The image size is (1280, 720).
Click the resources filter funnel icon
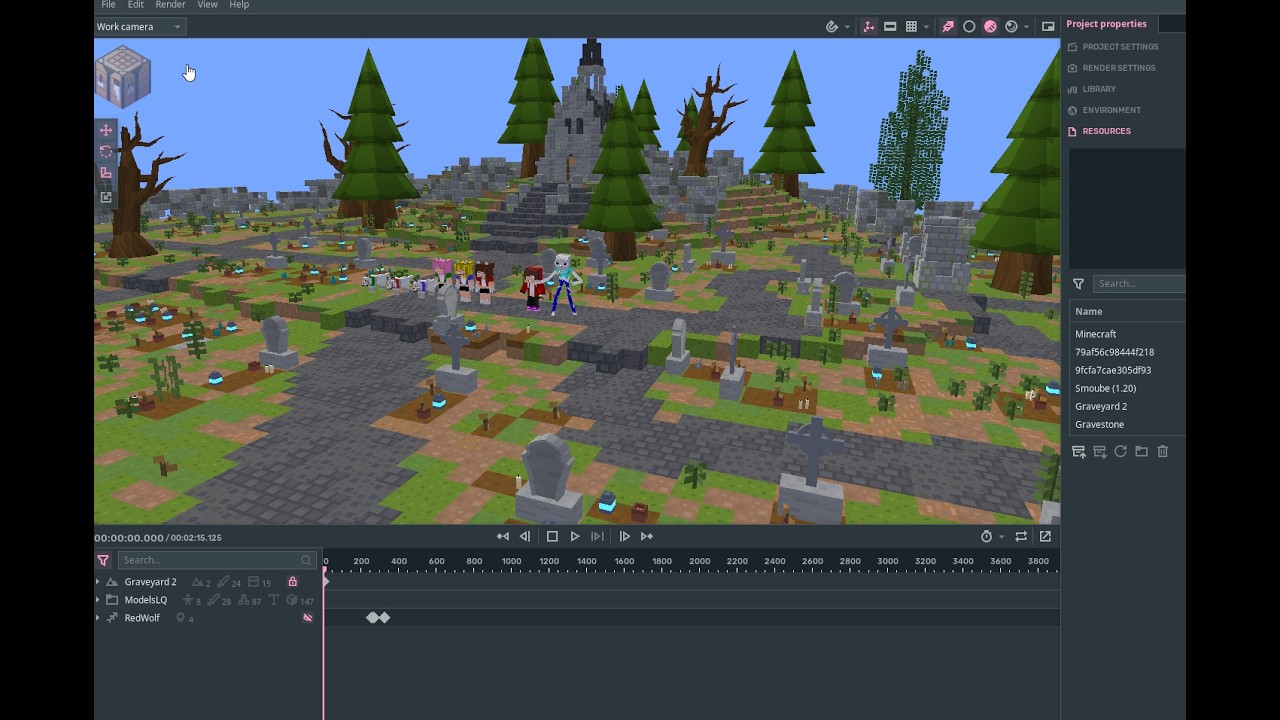1078,284
